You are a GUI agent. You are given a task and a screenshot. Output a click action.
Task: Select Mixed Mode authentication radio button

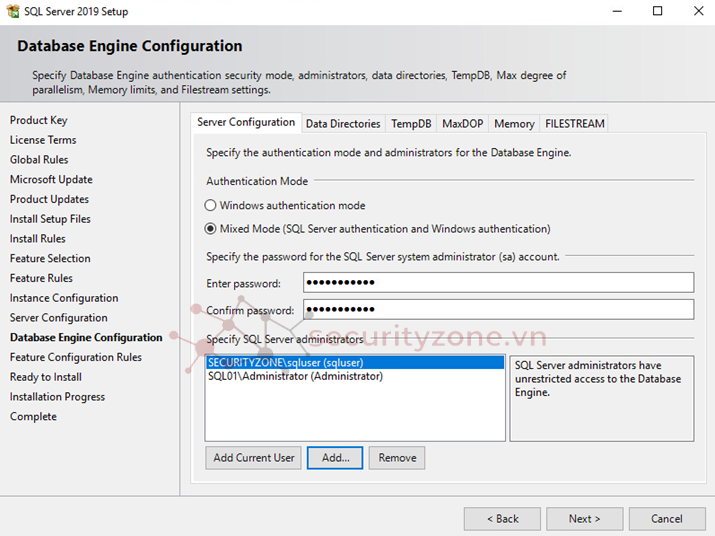click(211, 229)
